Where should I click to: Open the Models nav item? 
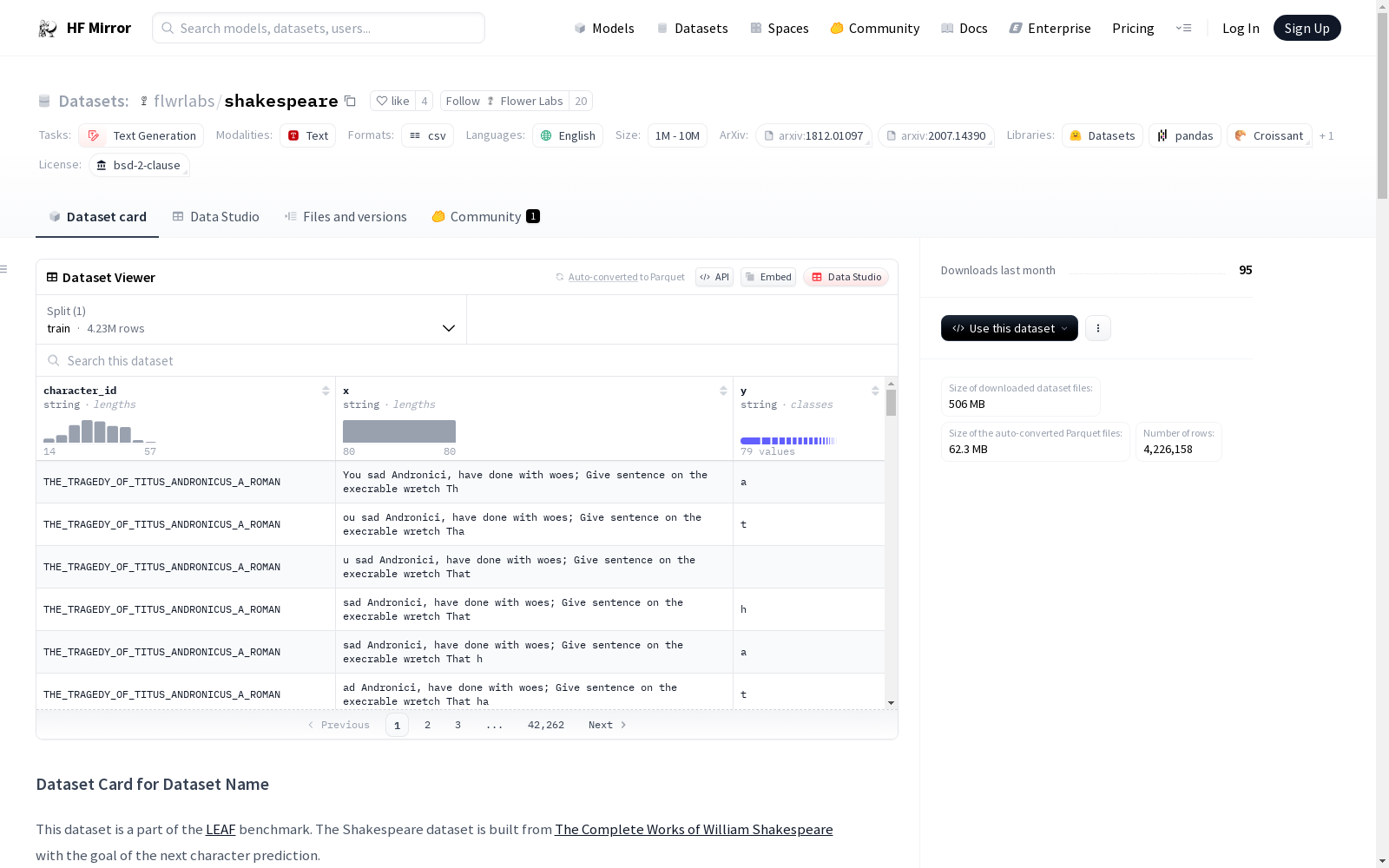pos(604,28)
